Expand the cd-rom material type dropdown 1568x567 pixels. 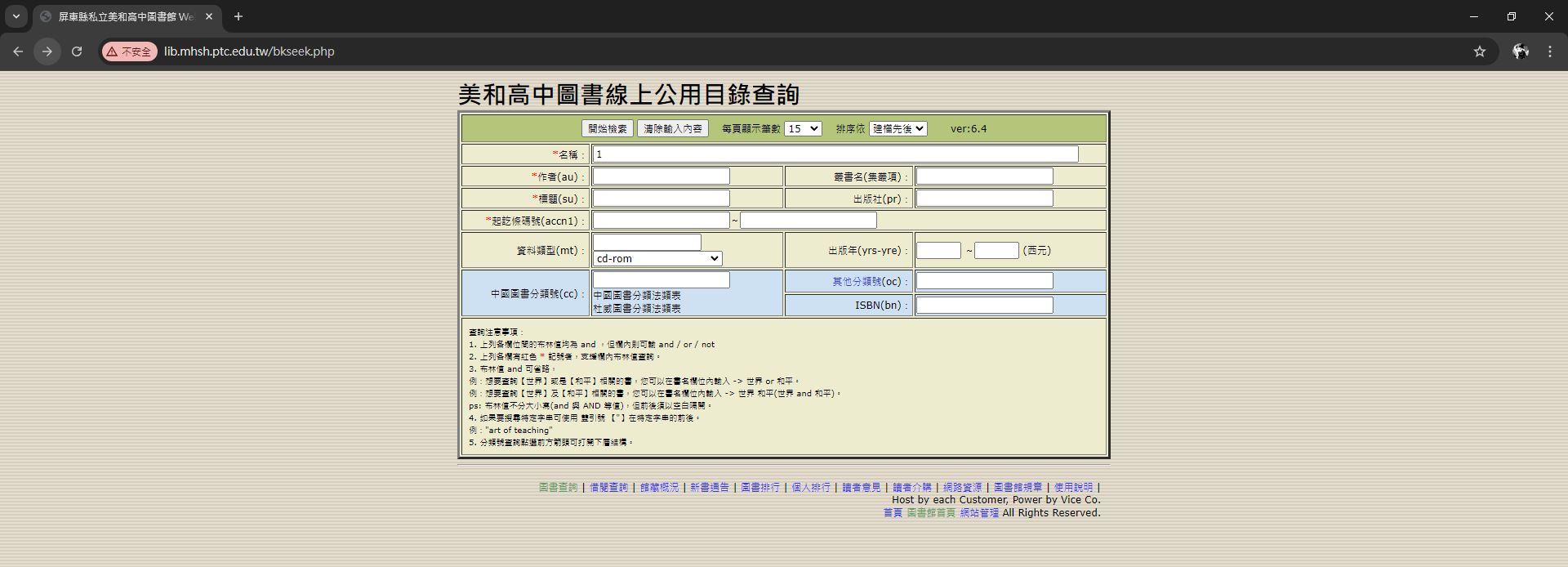[x=657, y=258]
